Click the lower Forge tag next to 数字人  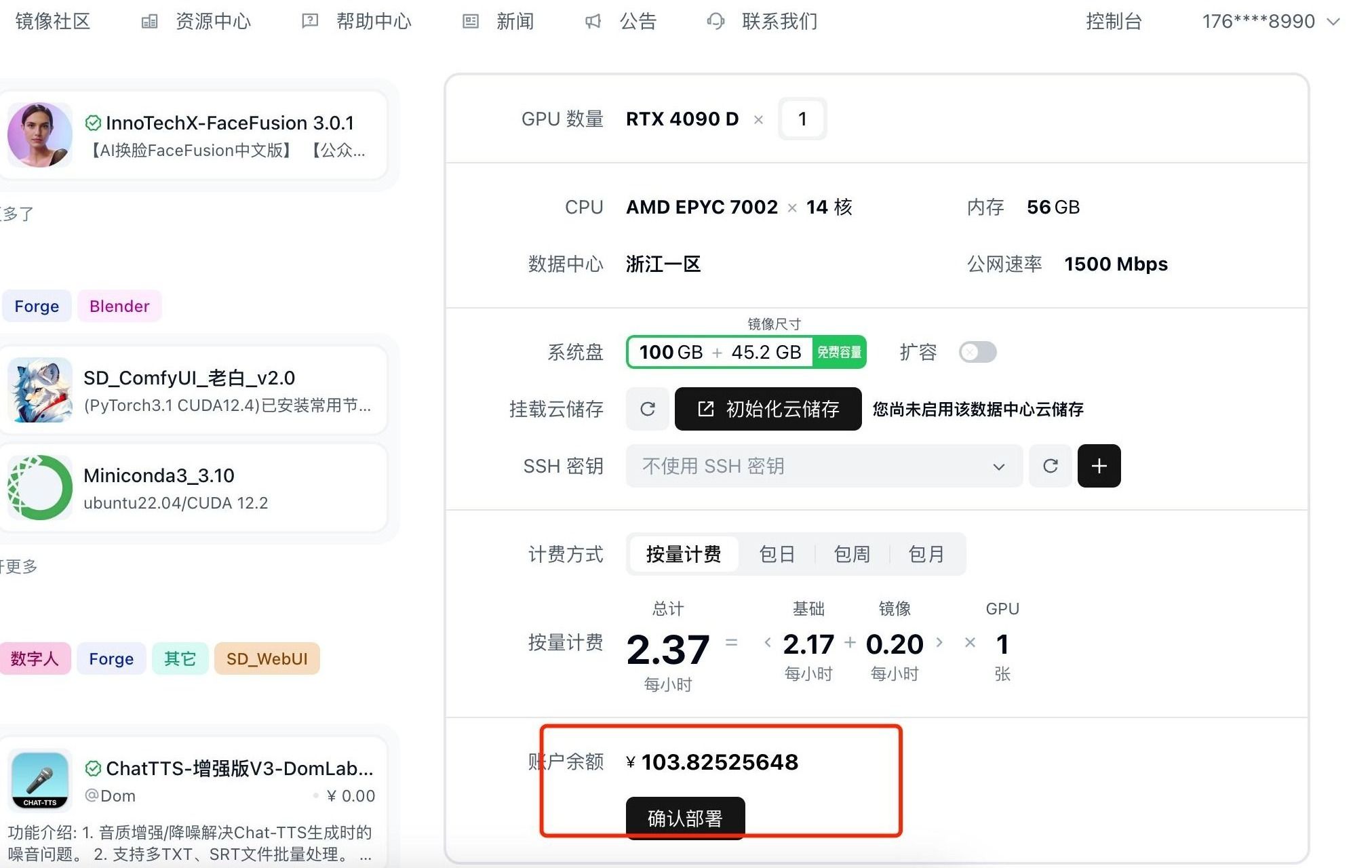coord(111,658)
